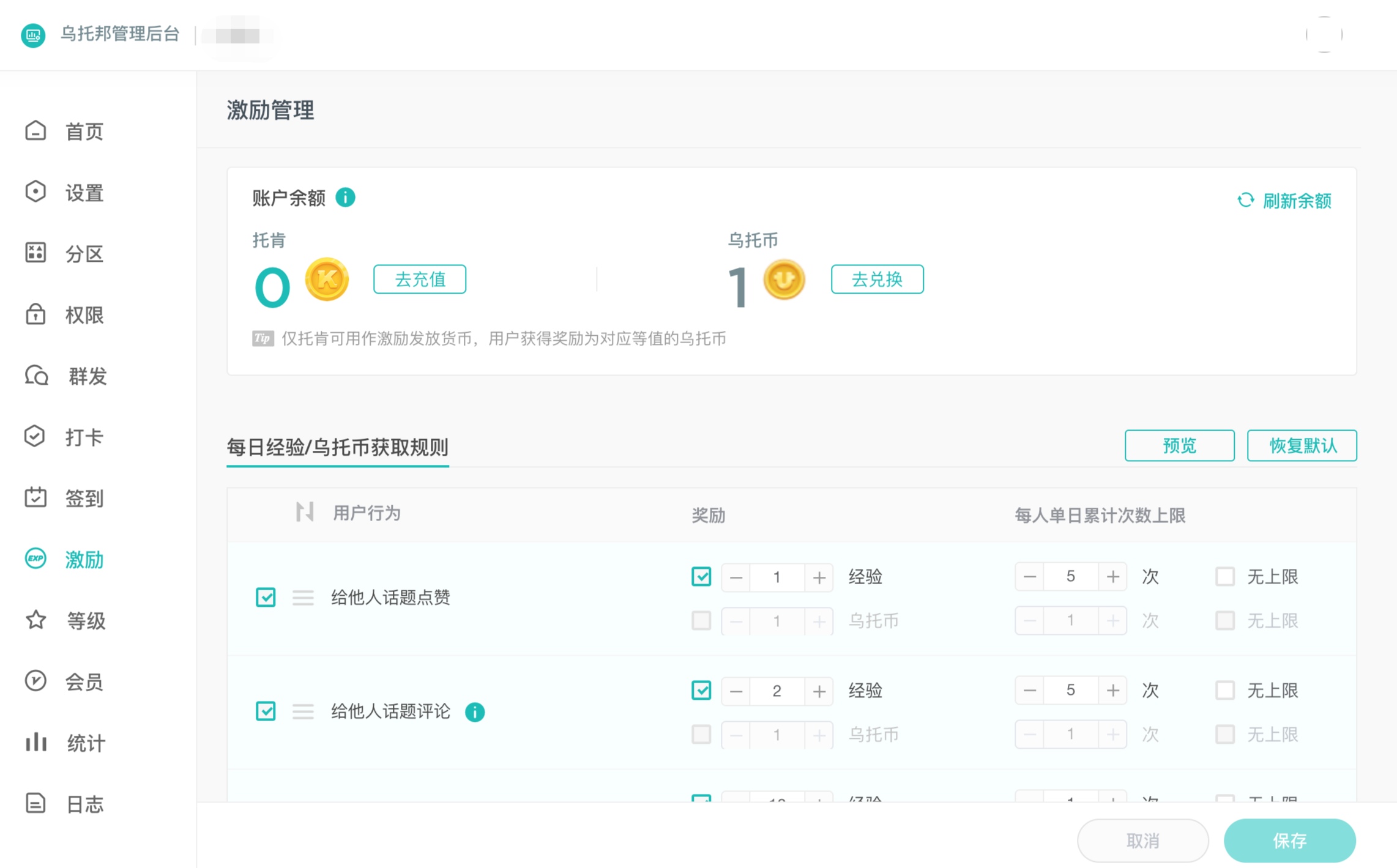This screenshot has width=1397, height=868.
Task: Open 等级 in the sidebar
Action: 85,620
